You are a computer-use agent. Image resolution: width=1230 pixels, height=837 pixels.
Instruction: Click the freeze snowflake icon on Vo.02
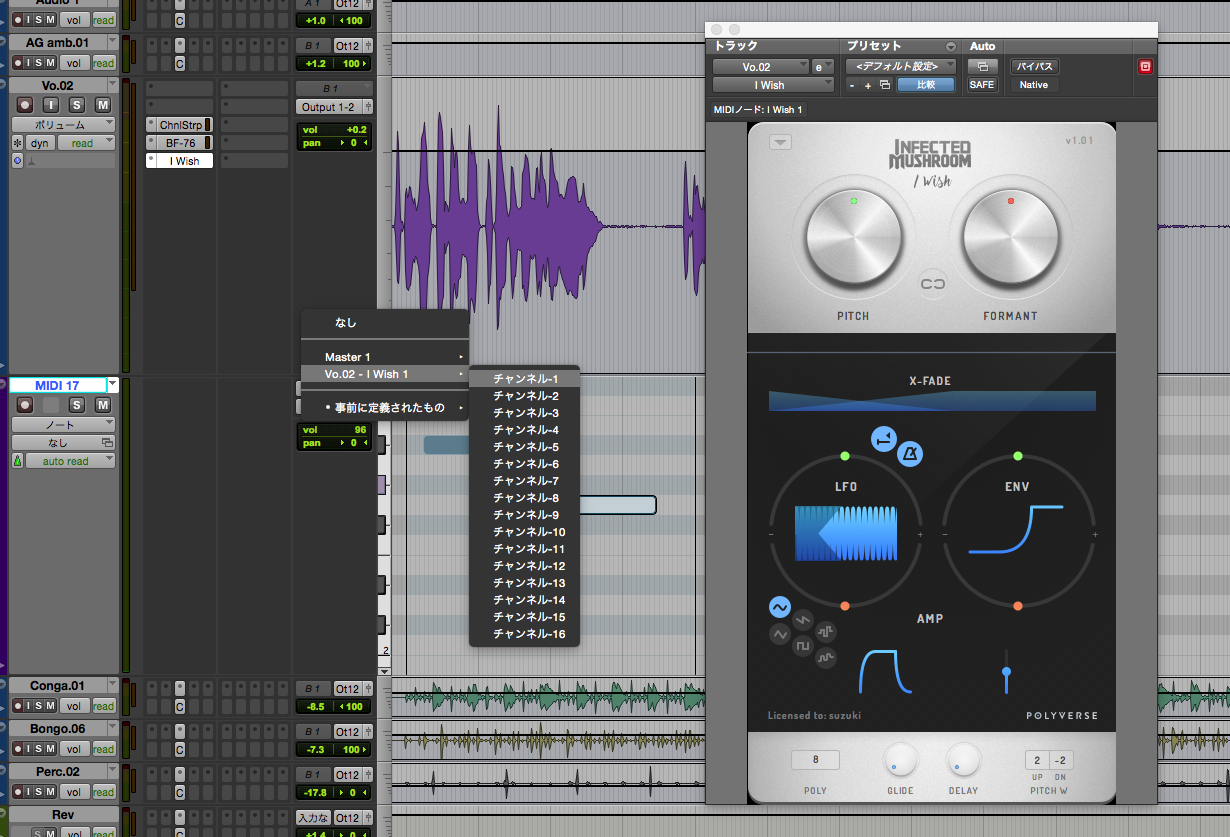tap(17, 143)
